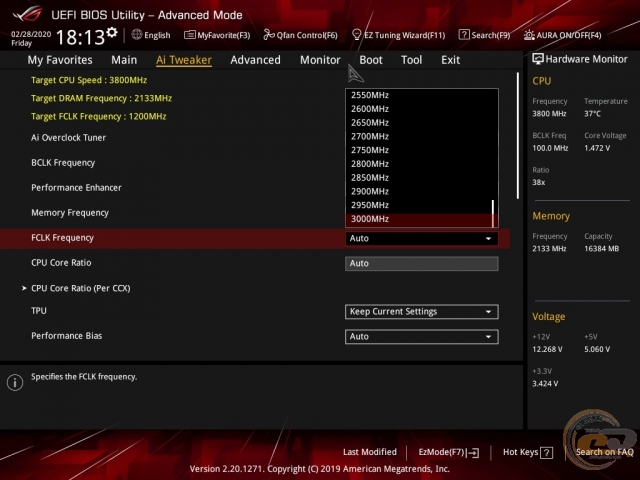Open the Tool tab
Image resolution: width=640 pixels, height=480 pixels.
(x=411, y=60)
